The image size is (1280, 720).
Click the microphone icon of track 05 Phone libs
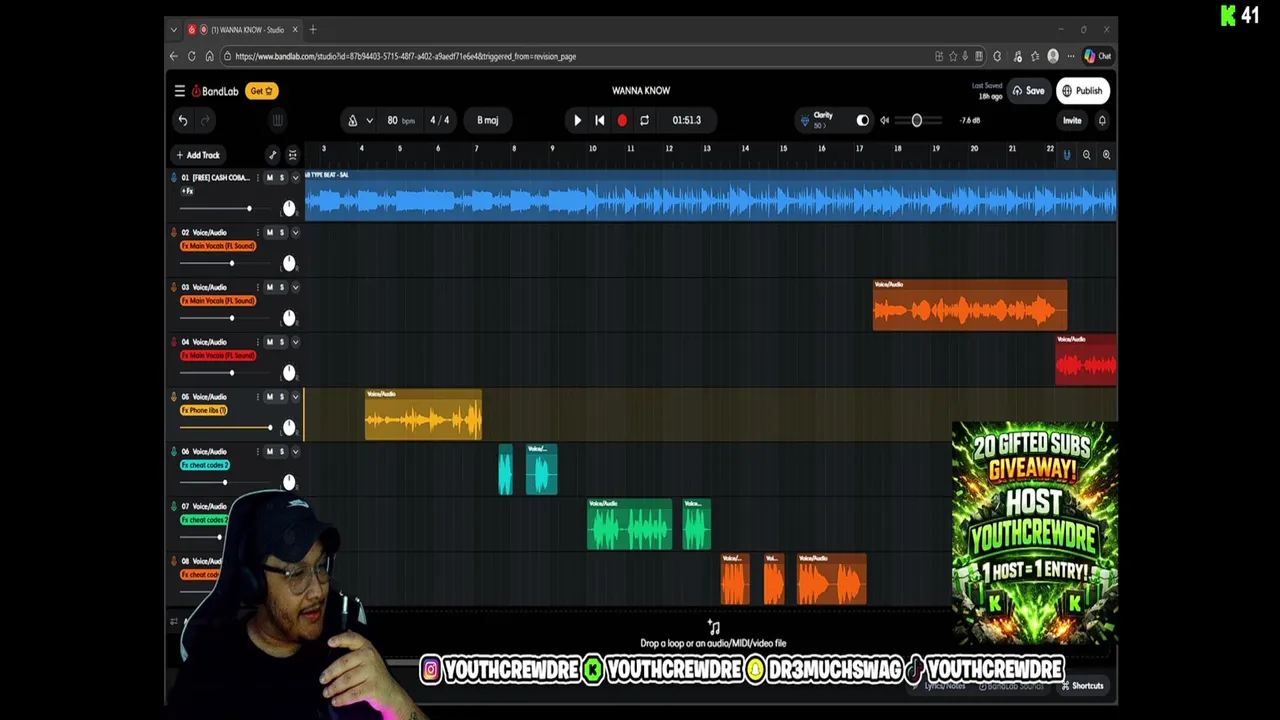click(174, 397)
